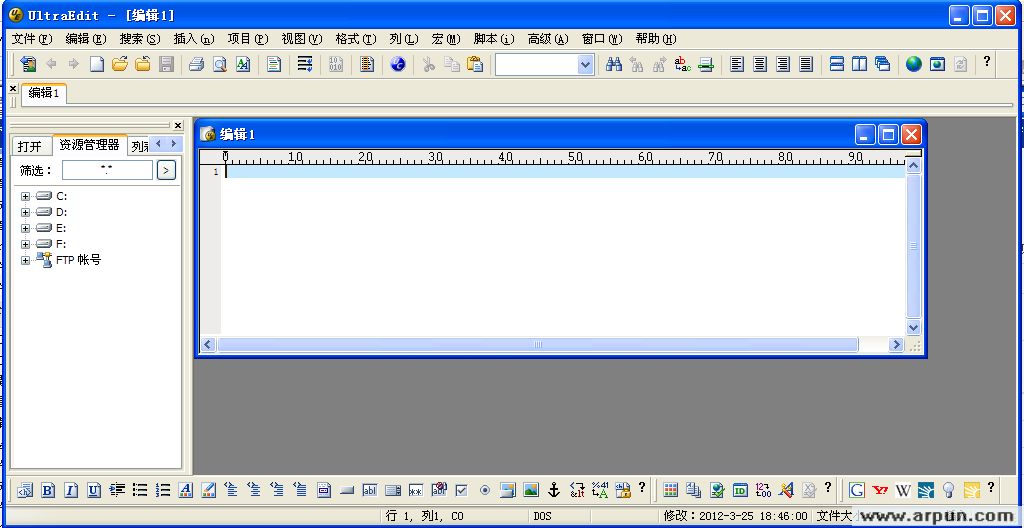Select the C: drive label in tree
The image size is (1024, 528).
pyautogui.click(x=61, y=196)
